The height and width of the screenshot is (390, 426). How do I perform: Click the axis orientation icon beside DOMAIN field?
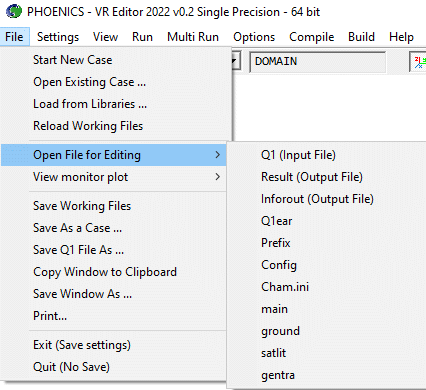[x=419, y=62]
